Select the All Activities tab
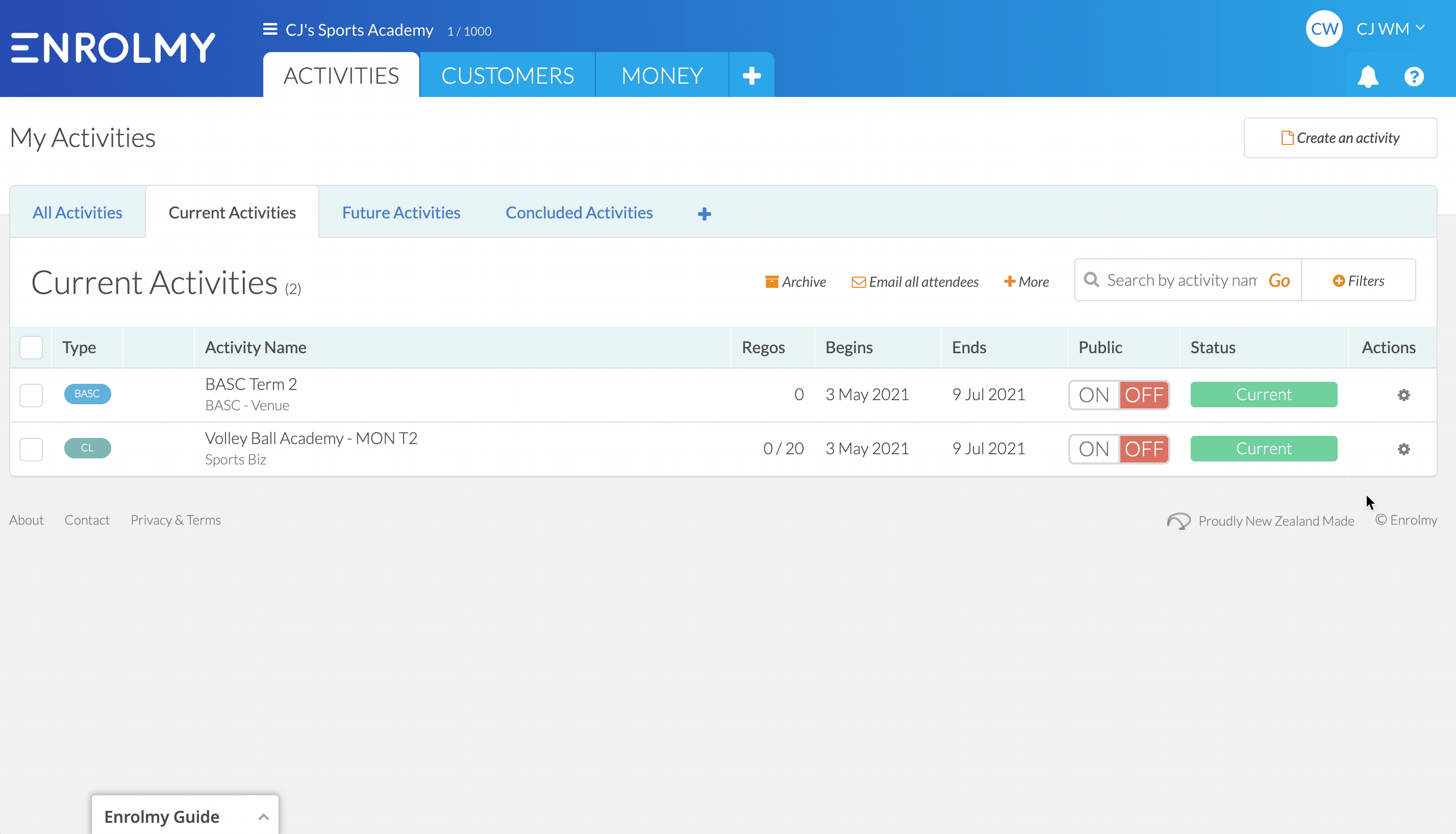The image size is (1456, 834). 78,212
